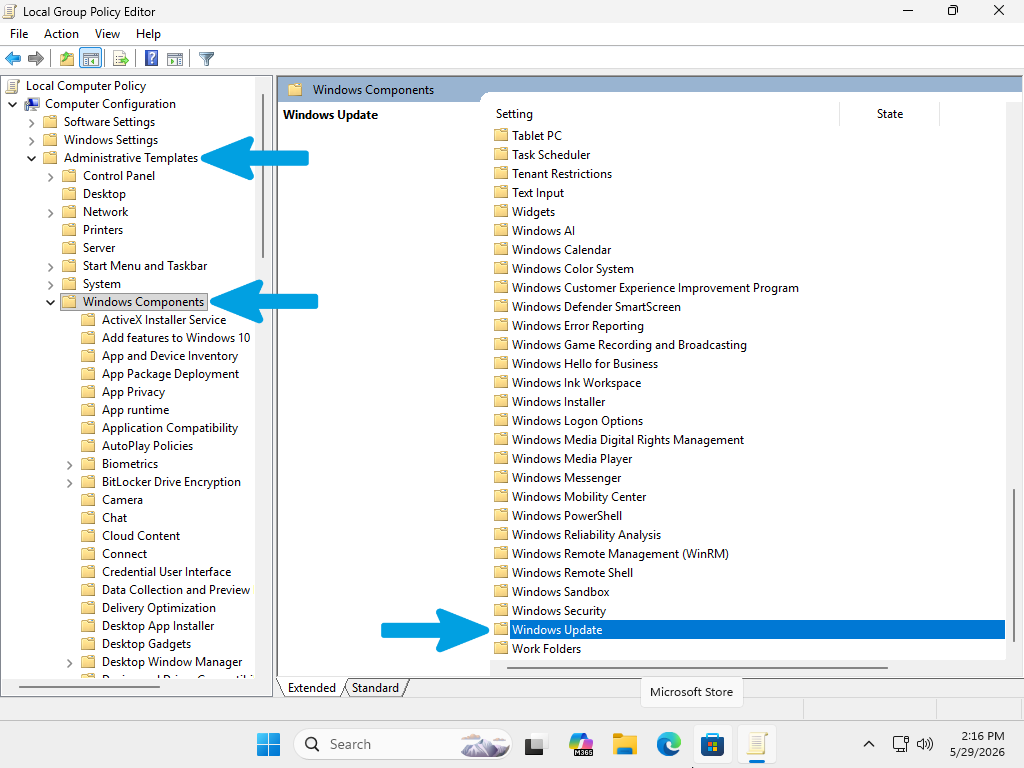Collapse the Windows Components tree node
The height and width of the screenshot is (768, 1024).
pos(50,302)
